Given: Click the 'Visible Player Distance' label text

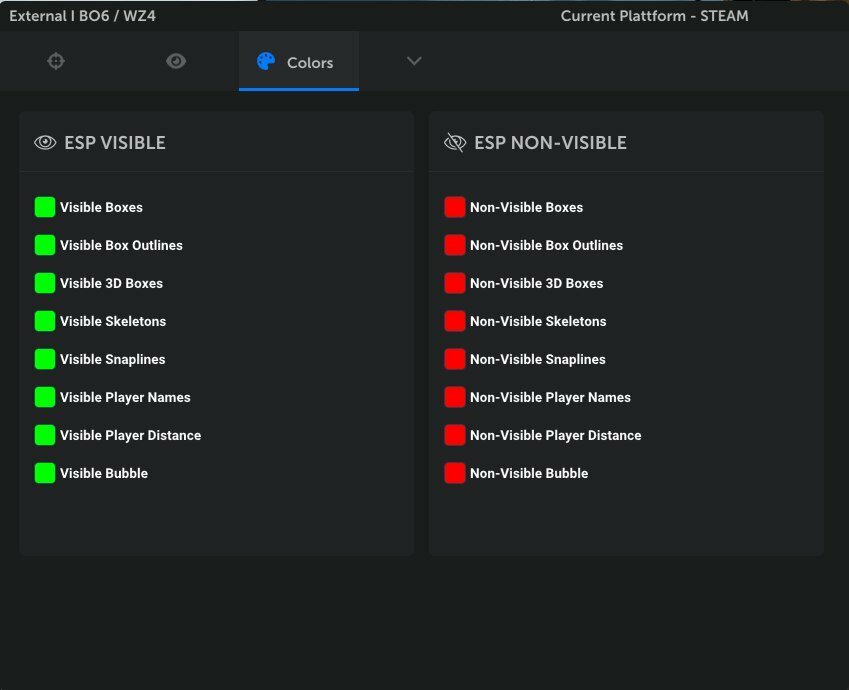Looking at the screenshot, I should (130, 435).
